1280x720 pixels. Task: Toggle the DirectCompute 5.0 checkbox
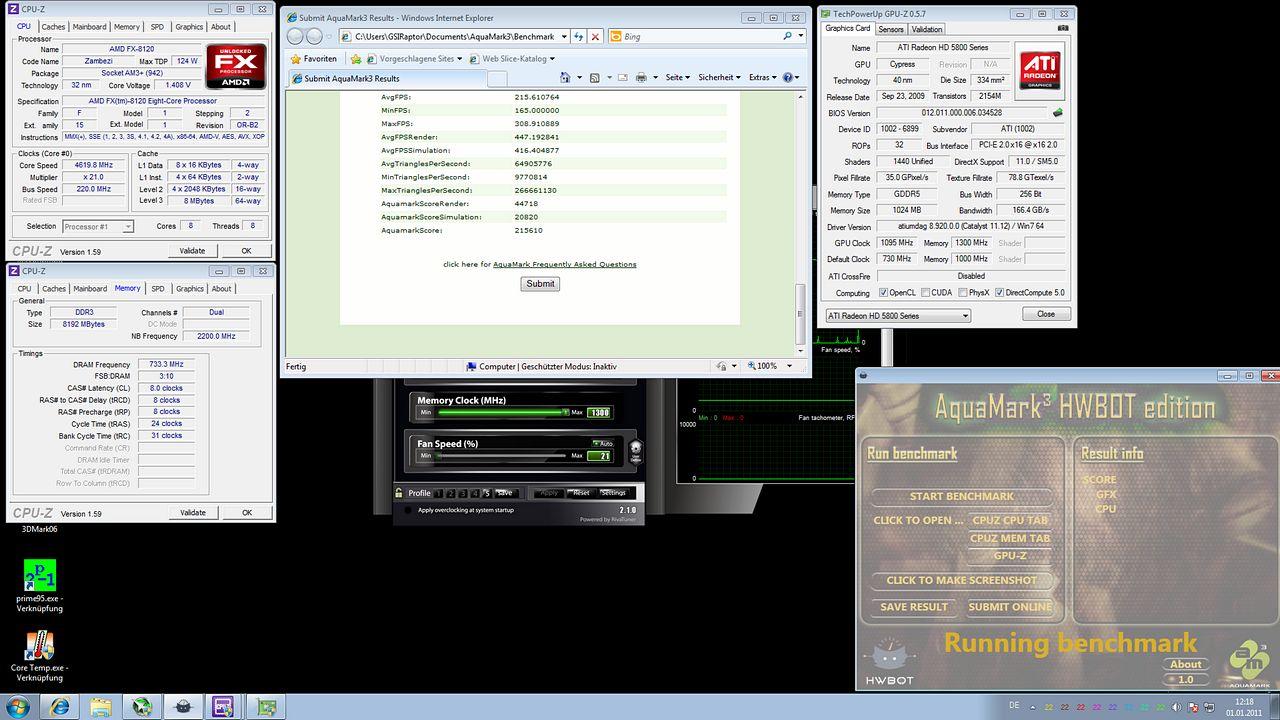coord(999,293)
